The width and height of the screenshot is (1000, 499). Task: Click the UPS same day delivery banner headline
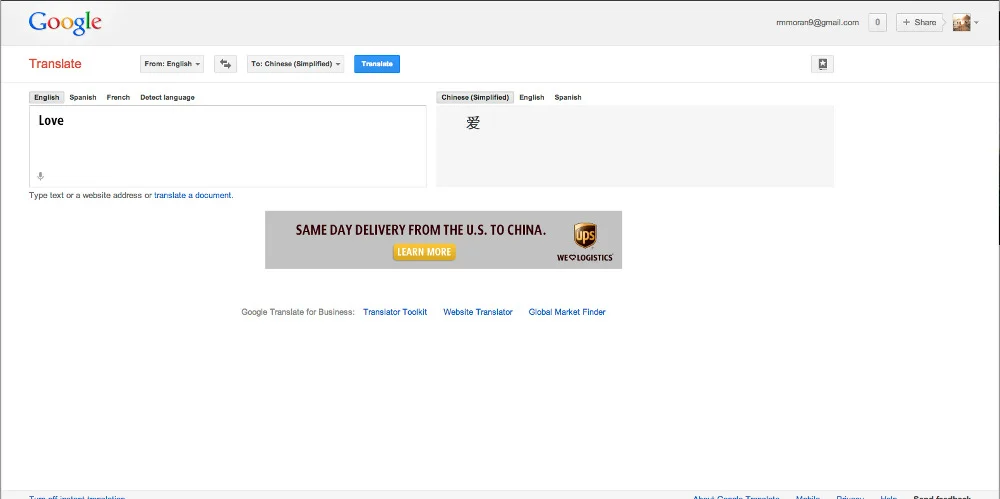click(421, 230)
